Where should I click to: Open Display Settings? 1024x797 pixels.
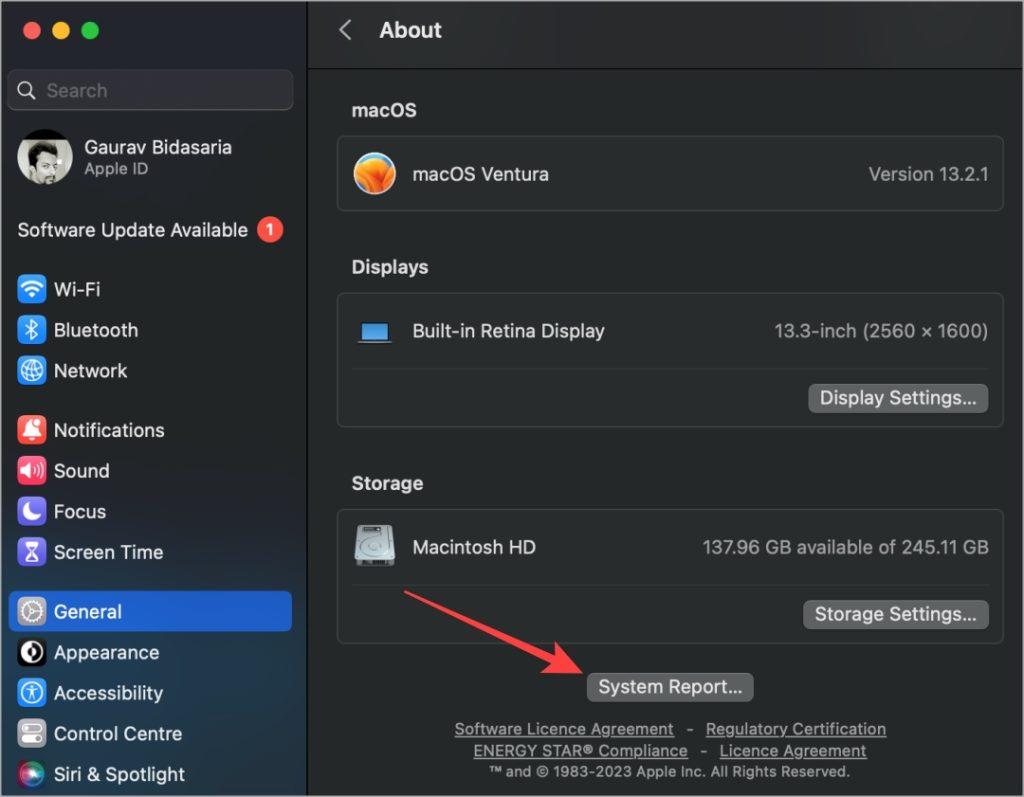pos(898,398)
